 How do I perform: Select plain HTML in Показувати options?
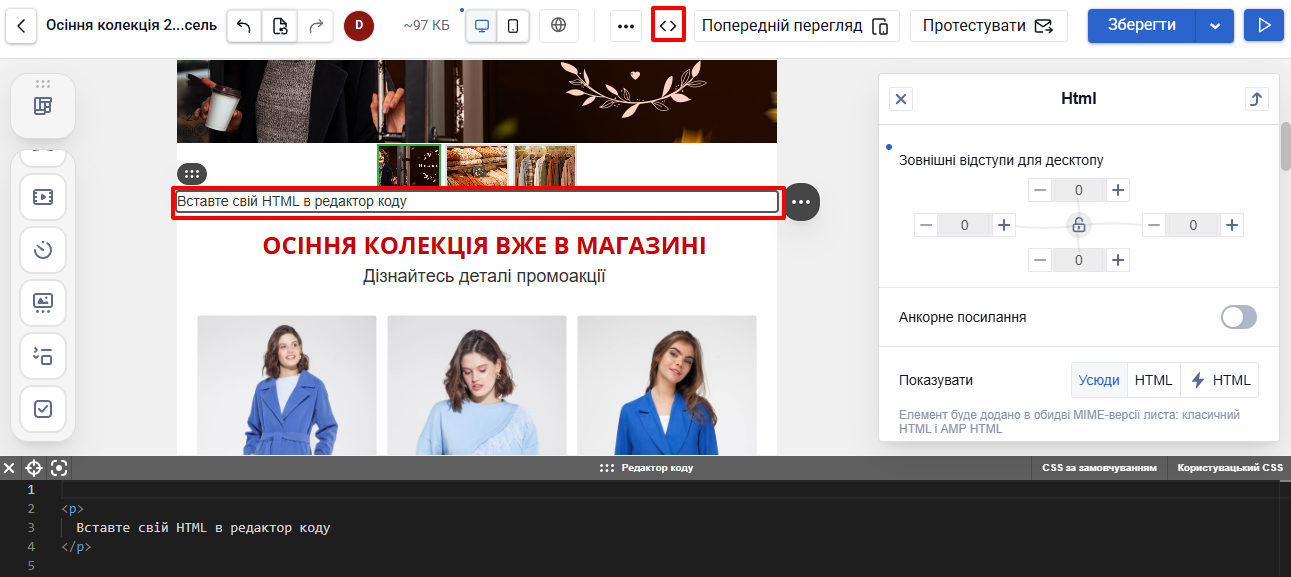point(1154,380)
